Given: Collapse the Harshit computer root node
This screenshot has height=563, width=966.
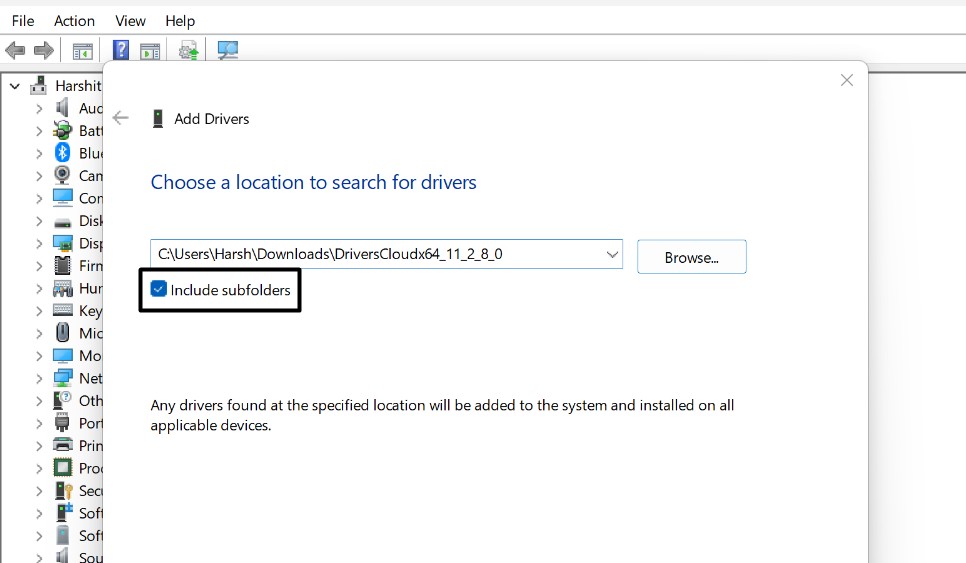Looking at the screenshot, I should (15, 86).
